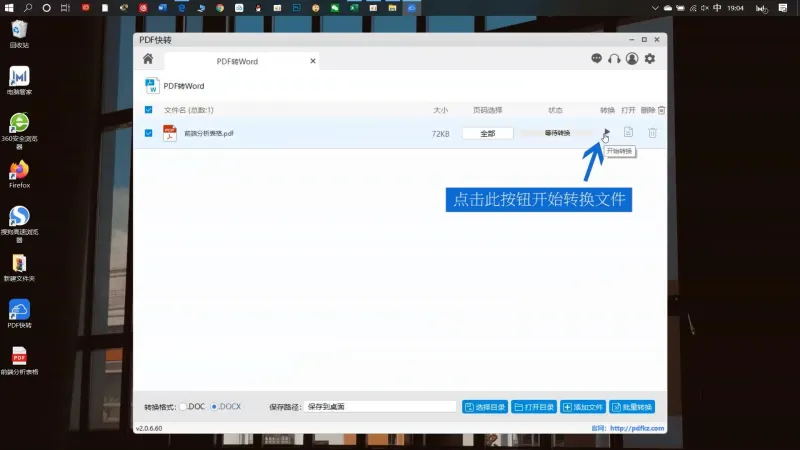The height and width of the screenshot is (450, 800).
Task: Start converting 前端分析表格.pdf with play button
Action: (x=606, y=133)
